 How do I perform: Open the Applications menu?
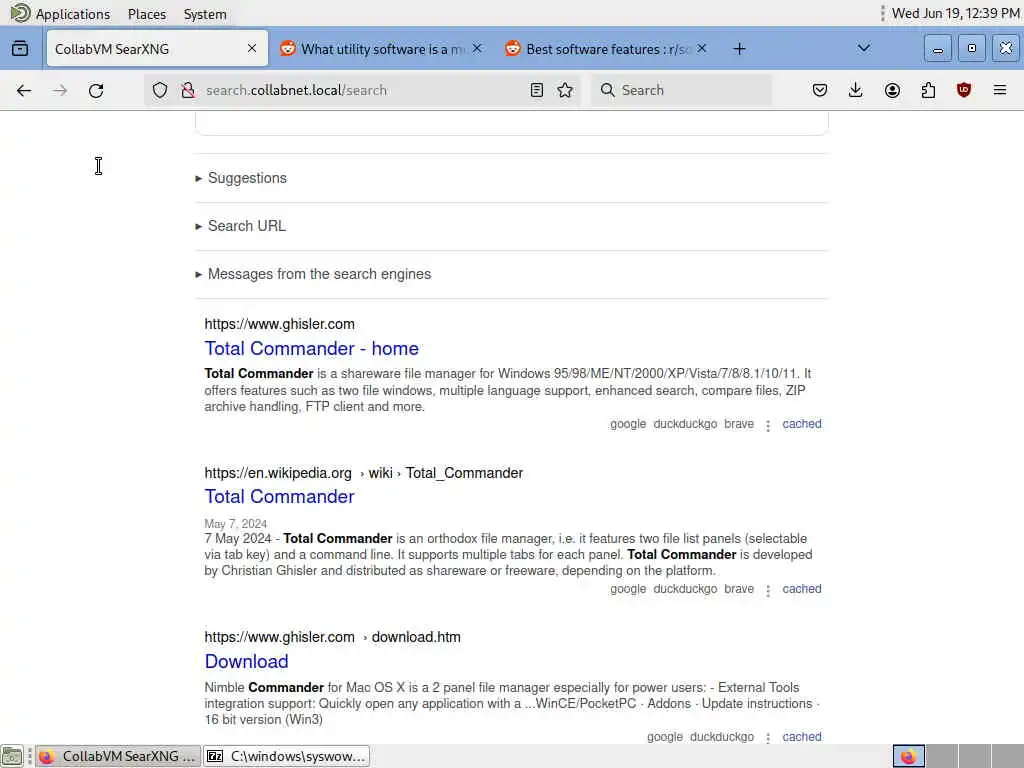(61, 14)
